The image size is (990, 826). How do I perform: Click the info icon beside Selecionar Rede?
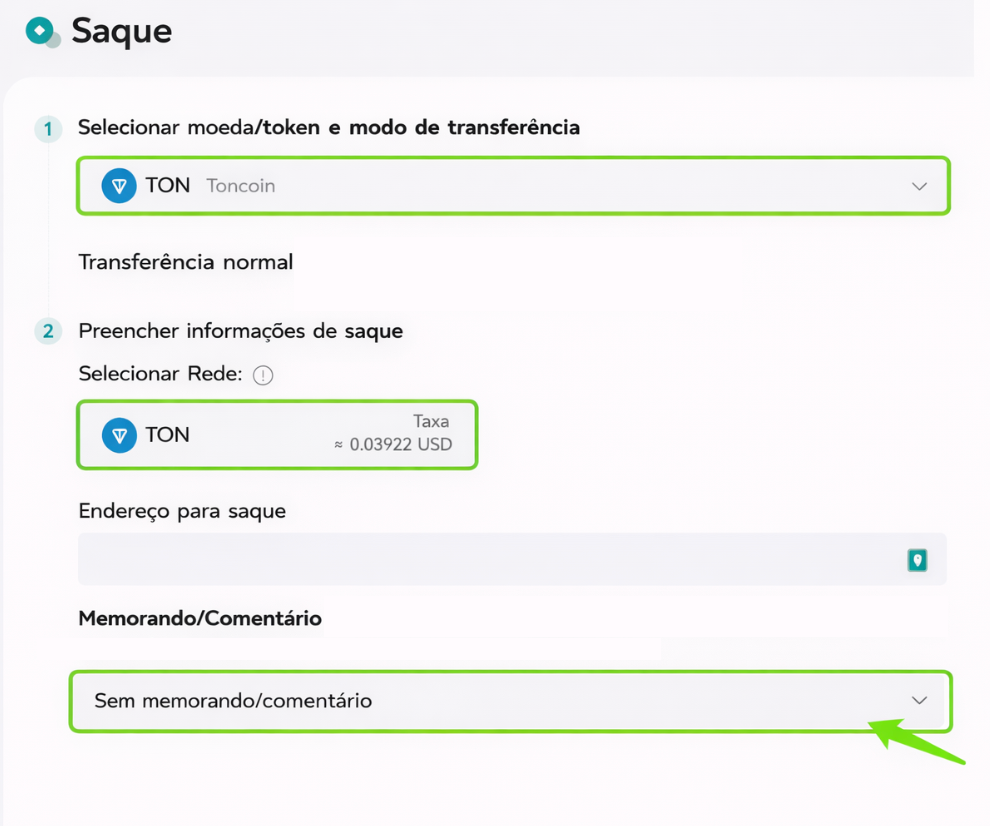pyautogui.click(x=263, y=375)
